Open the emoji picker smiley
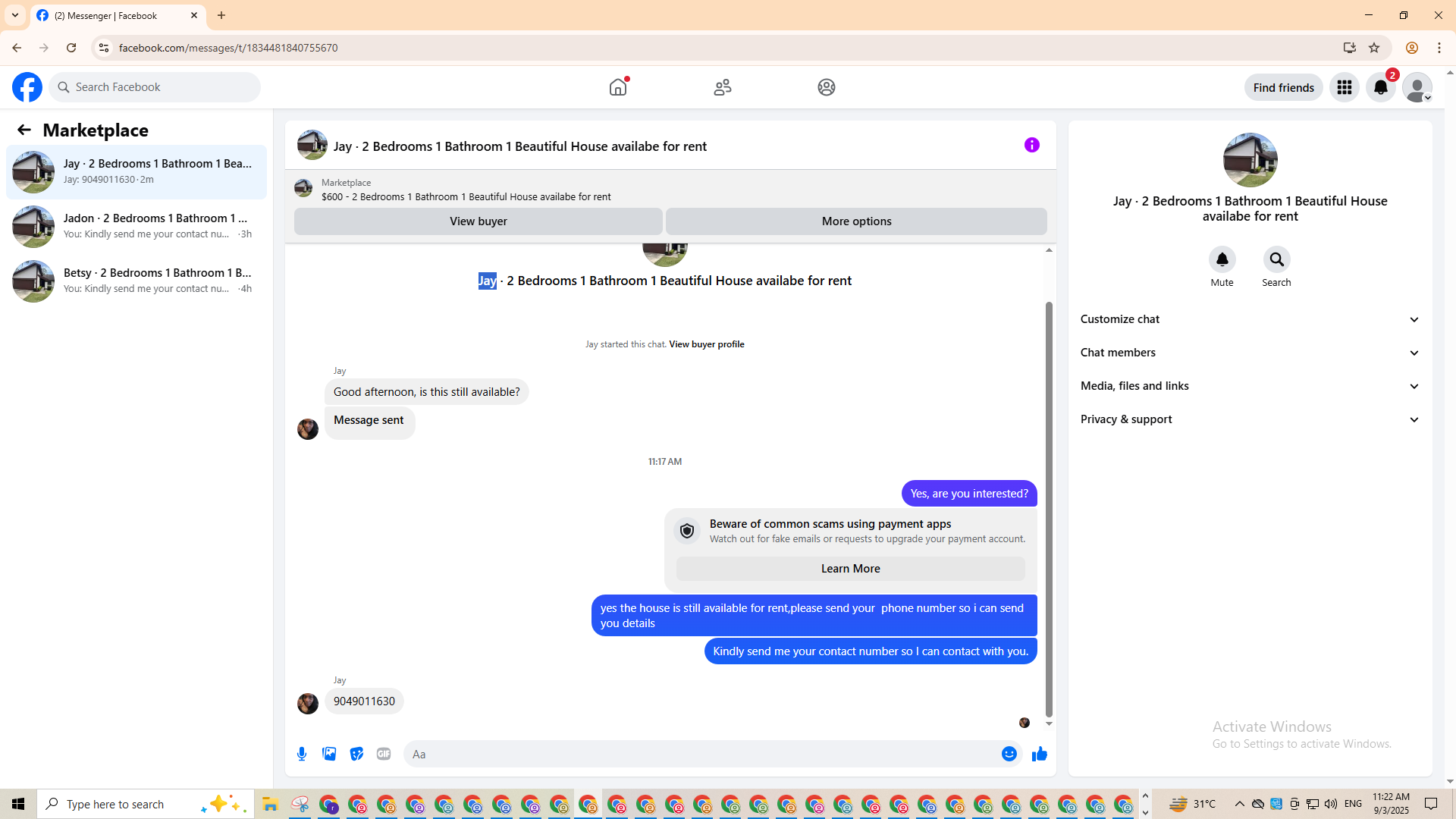 point(1009,754)
